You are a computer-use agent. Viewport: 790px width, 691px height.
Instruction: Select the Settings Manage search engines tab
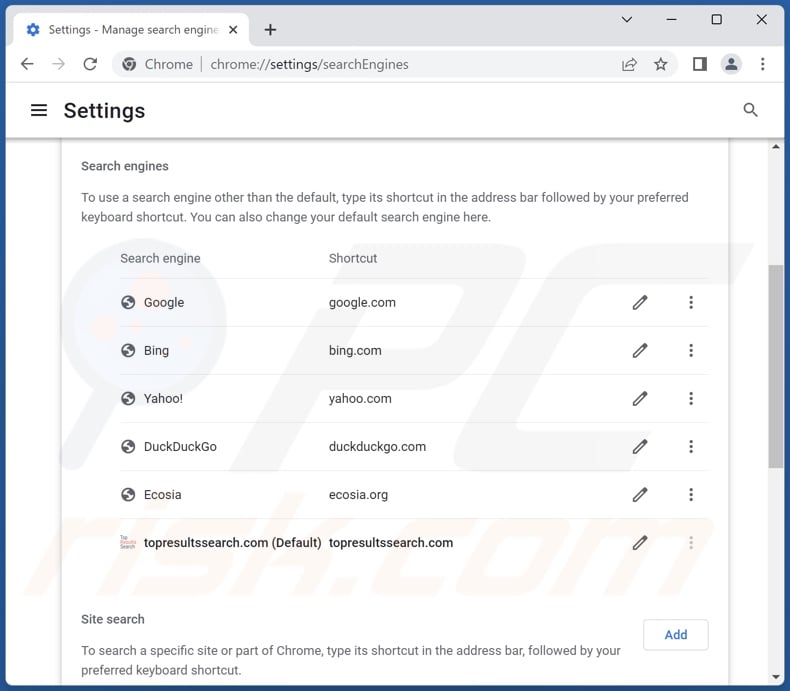click(132, 30)
